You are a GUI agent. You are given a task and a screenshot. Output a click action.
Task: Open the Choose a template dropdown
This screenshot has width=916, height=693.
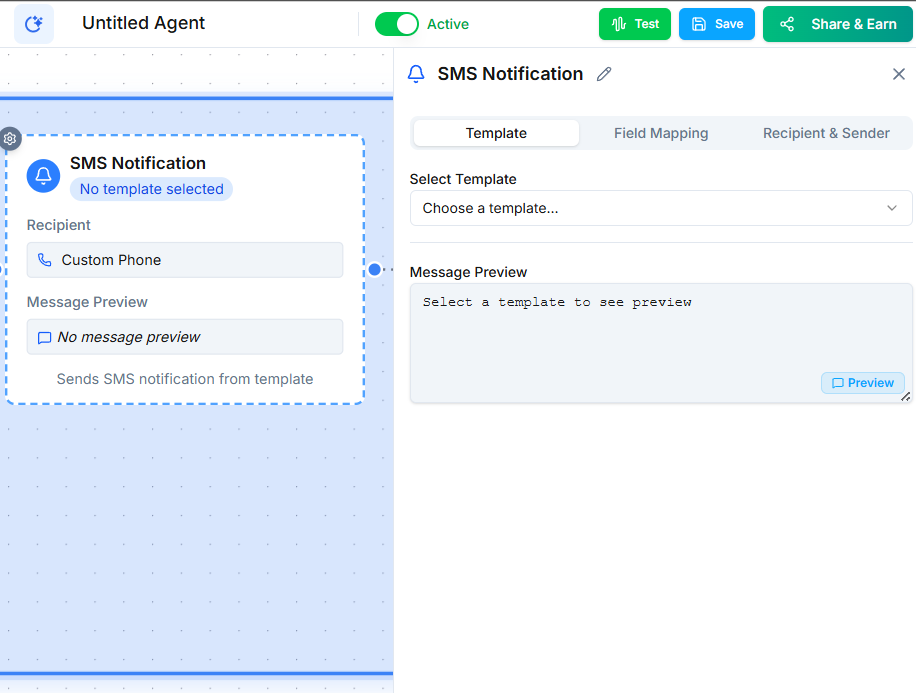pyautogui.click(x=660, y=208)
